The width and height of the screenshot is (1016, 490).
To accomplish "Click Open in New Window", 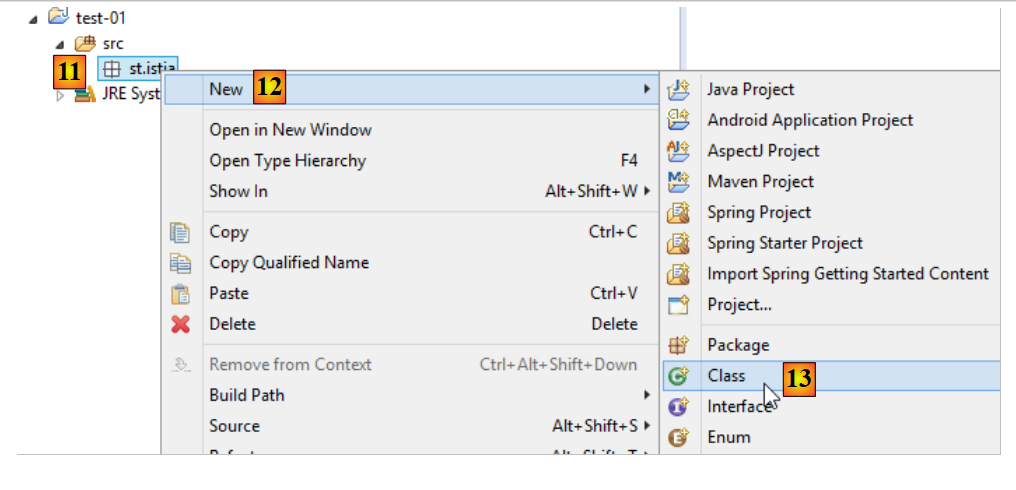I will [x=290, y=130].
